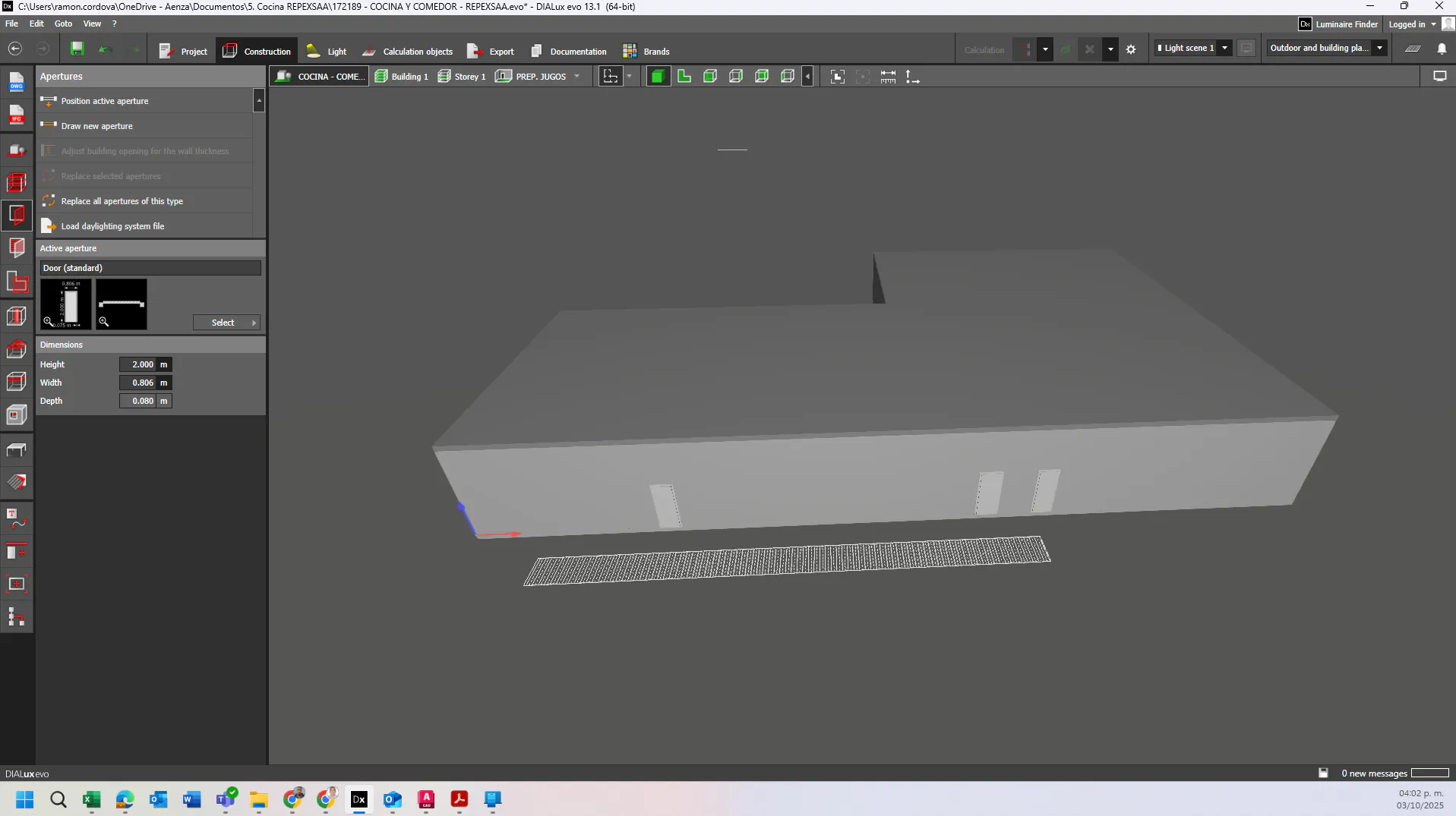1456x816 pixels.
Task: Open the site tool in left sidebar
Action: (16, 150)
